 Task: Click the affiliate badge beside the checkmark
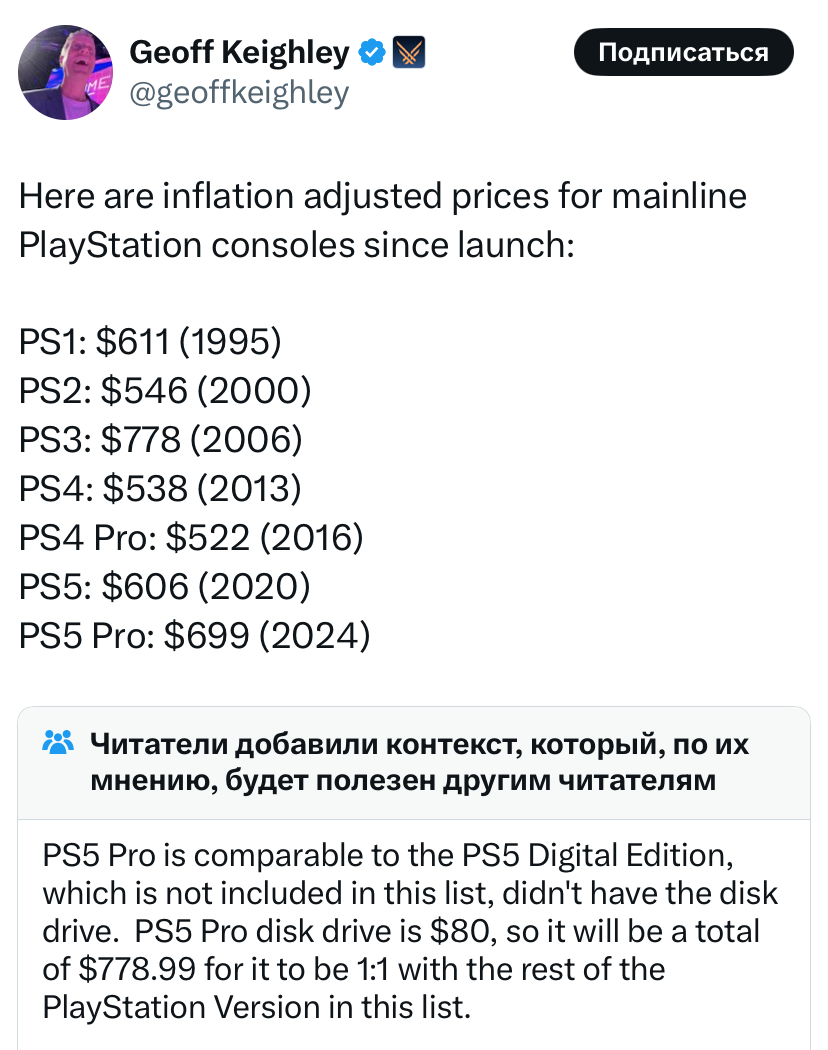coord(410,51)
